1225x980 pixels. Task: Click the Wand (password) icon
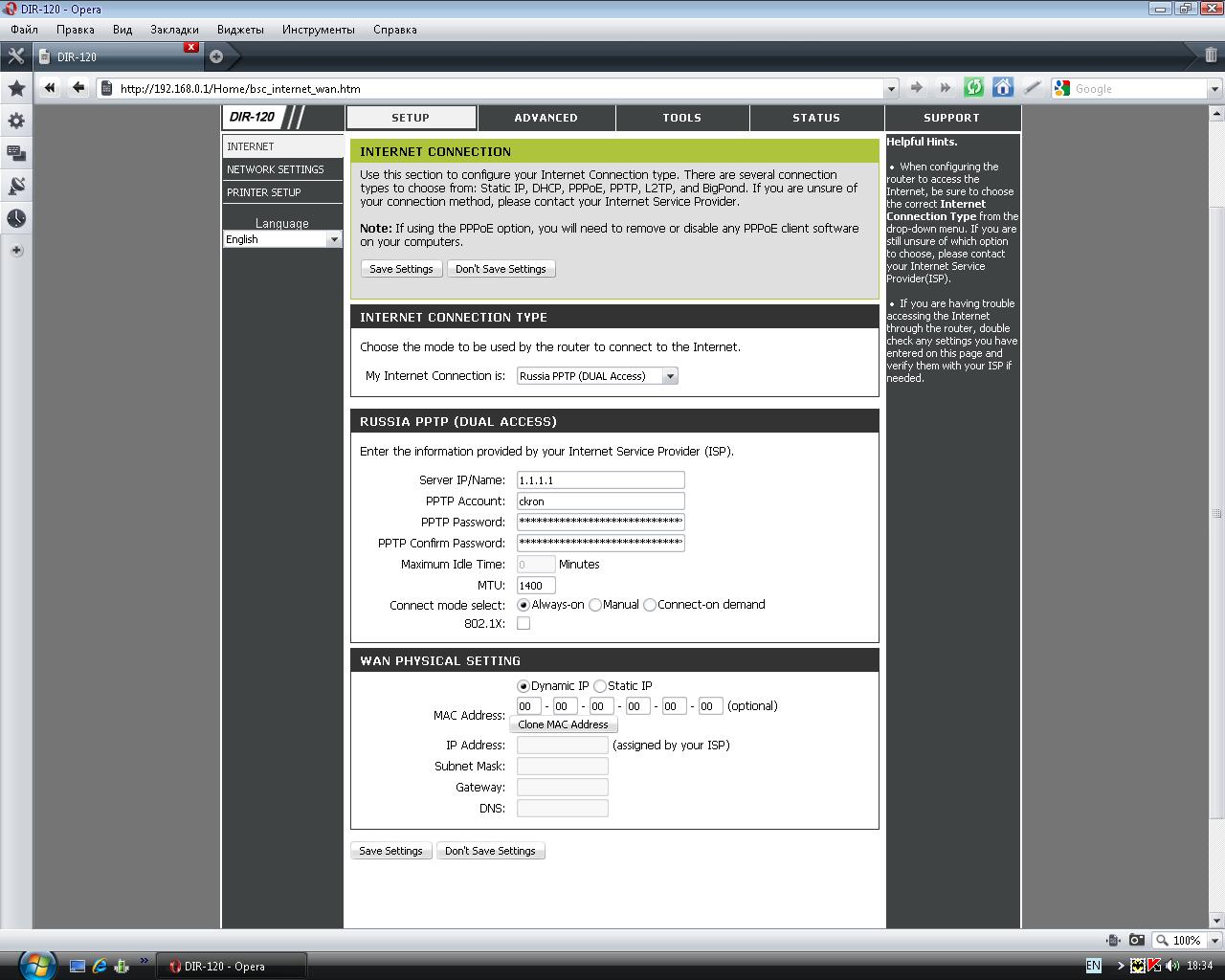point(1032,88)
